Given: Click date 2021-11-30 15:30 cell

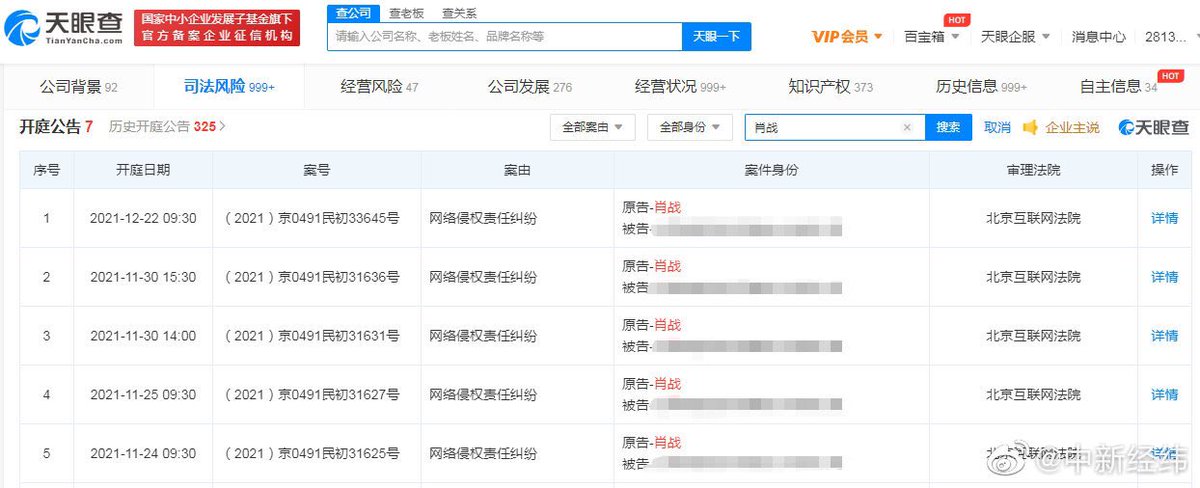Looking at the screenshot, I should click(143, 277).
